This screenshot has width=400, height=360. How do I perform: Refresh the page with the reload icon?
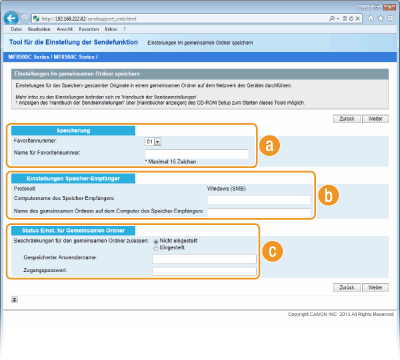coord(351,19)
